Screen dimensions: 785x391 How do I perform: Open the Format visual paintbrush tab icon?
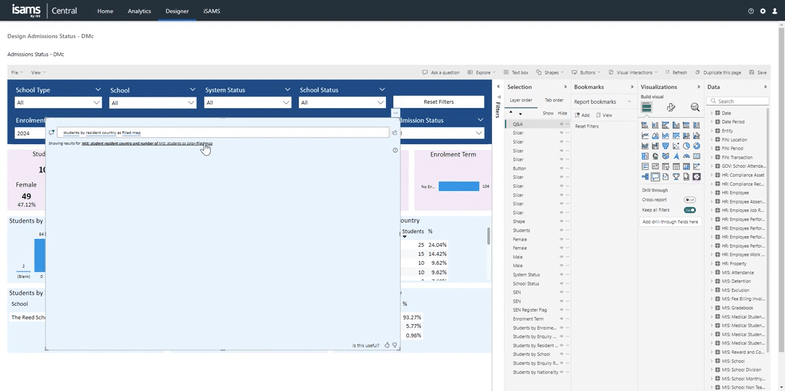tap(671, 107)
